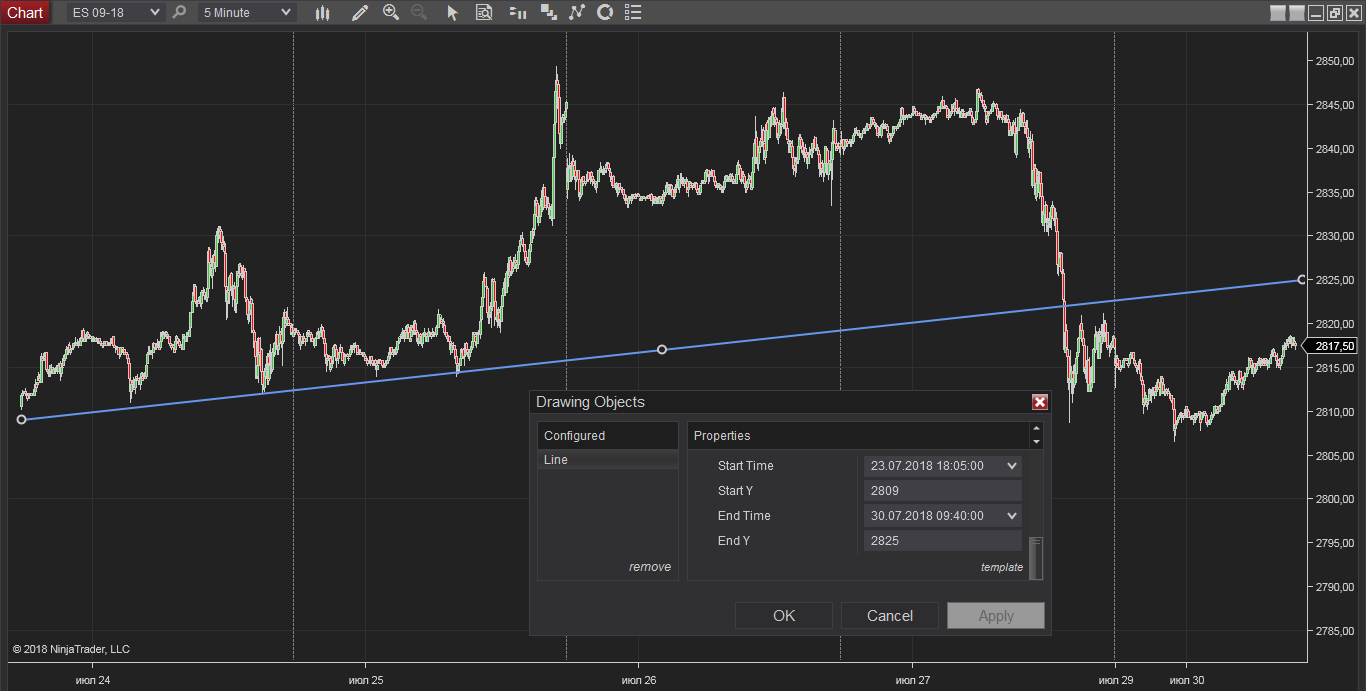Toggle the Chart Trader icon
This screenshot has height=691, width=1366.
click(x=517, y=12)
